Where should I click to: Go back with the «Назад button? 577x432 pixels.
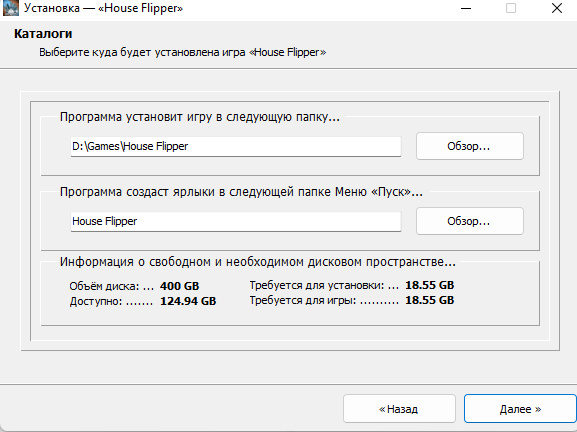399,409
